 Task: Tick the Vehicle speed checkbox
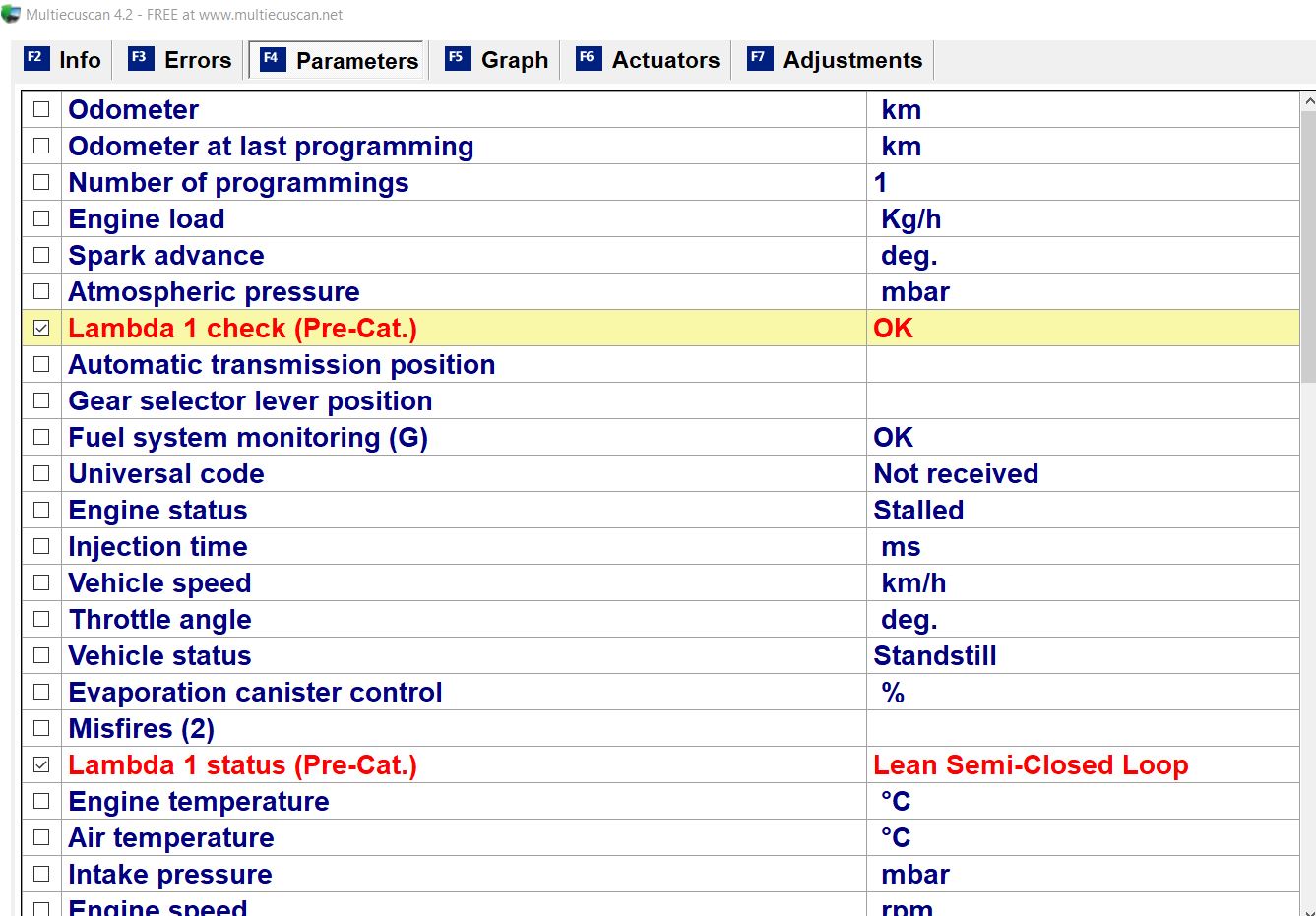[41, 582]
